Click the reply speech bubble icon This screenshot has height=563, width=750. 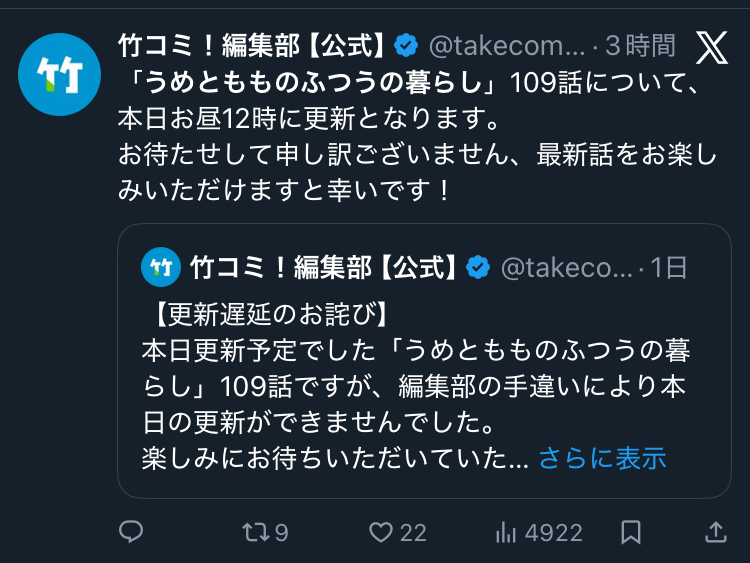[131, 532]
